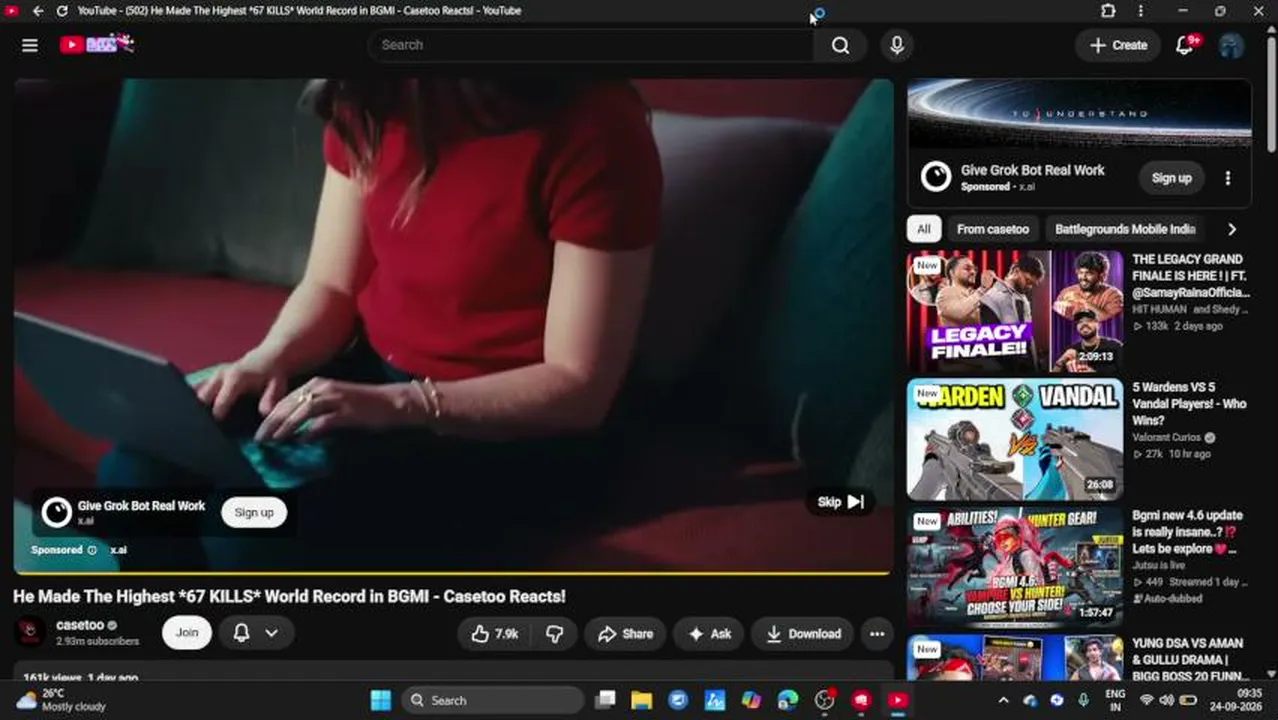Start voice search with the microphone icon
Image resolution: width=1278 pixels, height=720 pixels.
[896, 45]
